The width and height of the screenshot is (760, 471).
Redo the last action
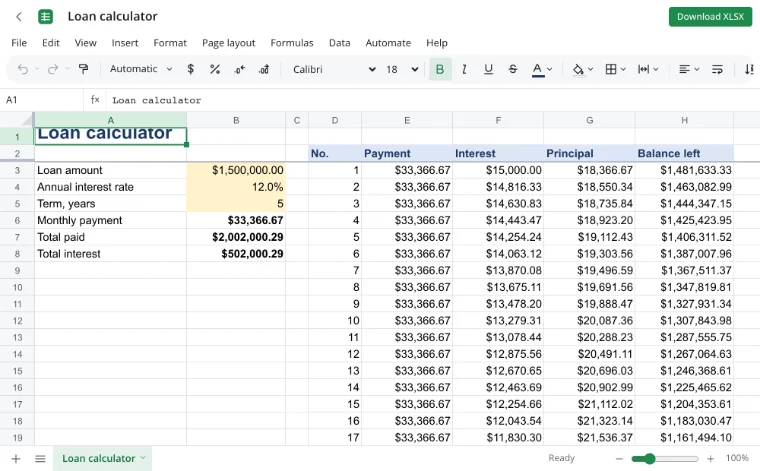pyautogui.click(x=53, y=69)
